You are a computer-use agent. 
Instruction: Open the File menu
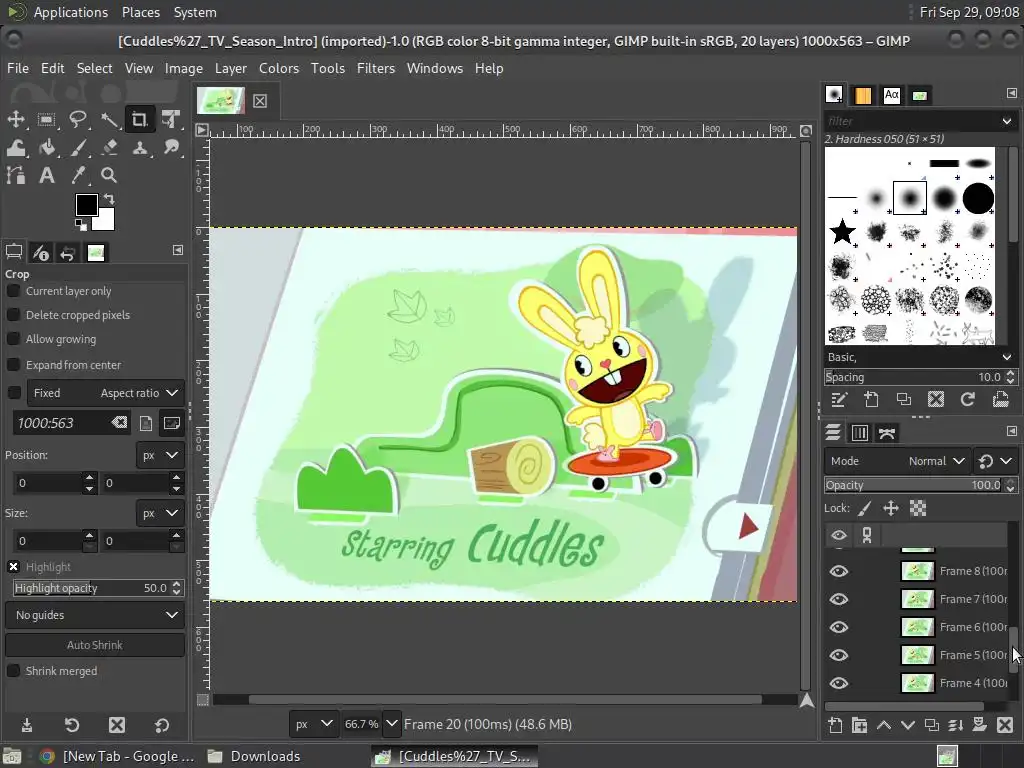tap(18, 68)
